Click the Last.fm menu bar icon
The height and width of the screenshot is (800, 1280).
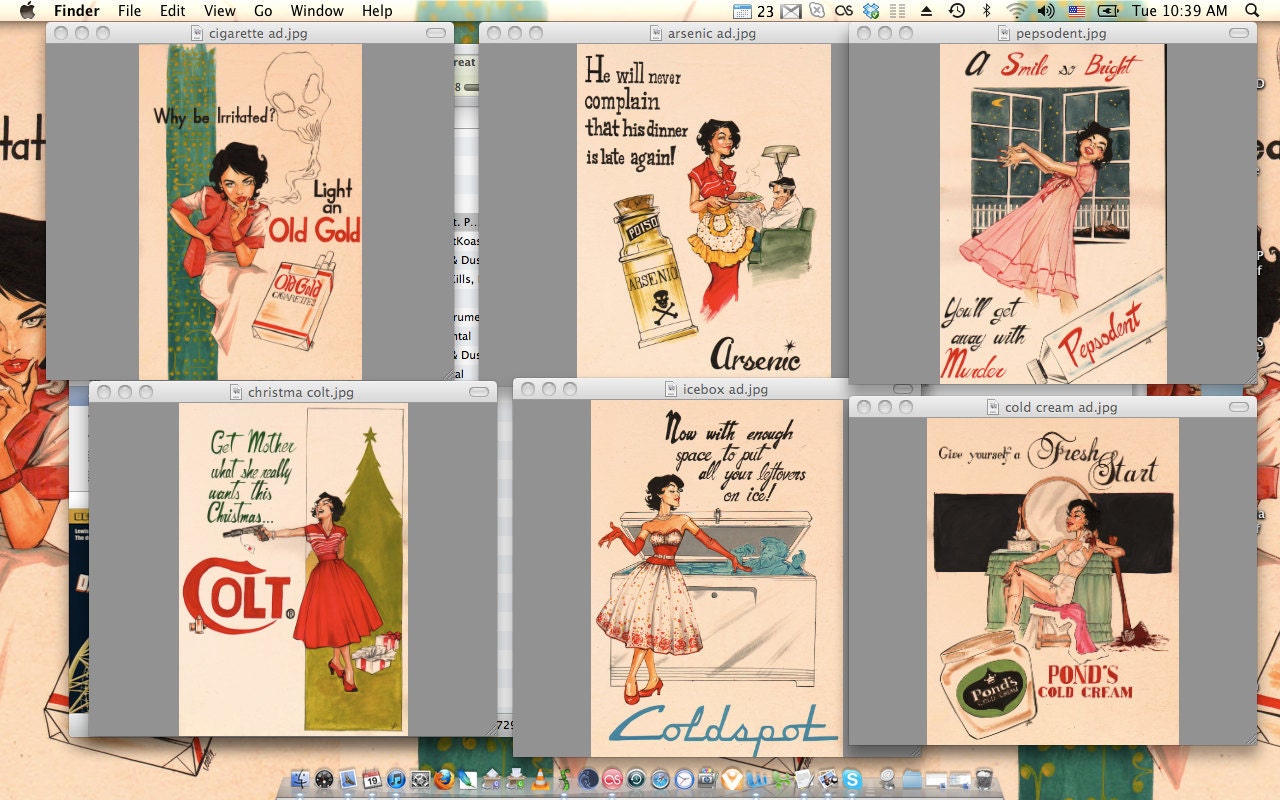click(844, 11)
